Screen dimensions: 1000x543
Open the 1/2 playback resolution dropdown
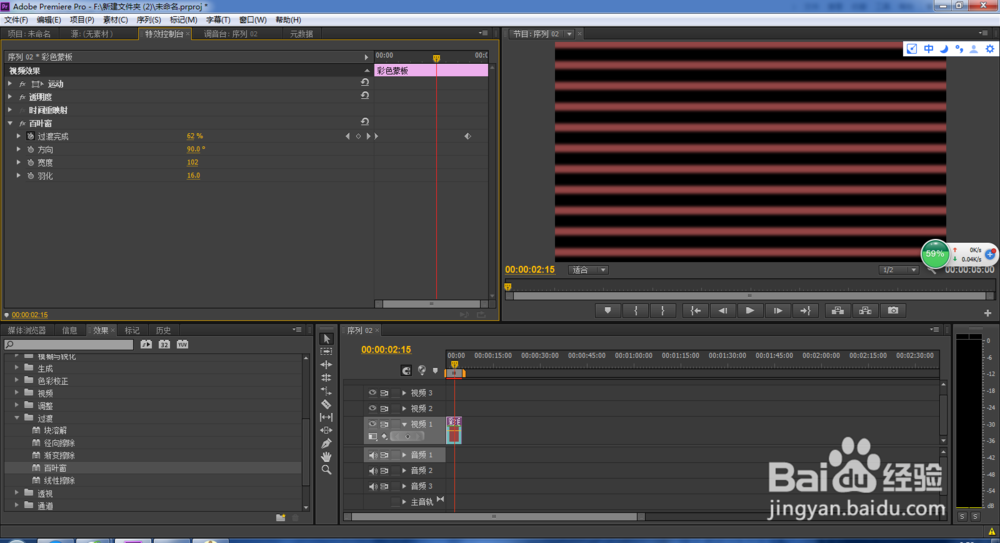click(x=899, y=270)
